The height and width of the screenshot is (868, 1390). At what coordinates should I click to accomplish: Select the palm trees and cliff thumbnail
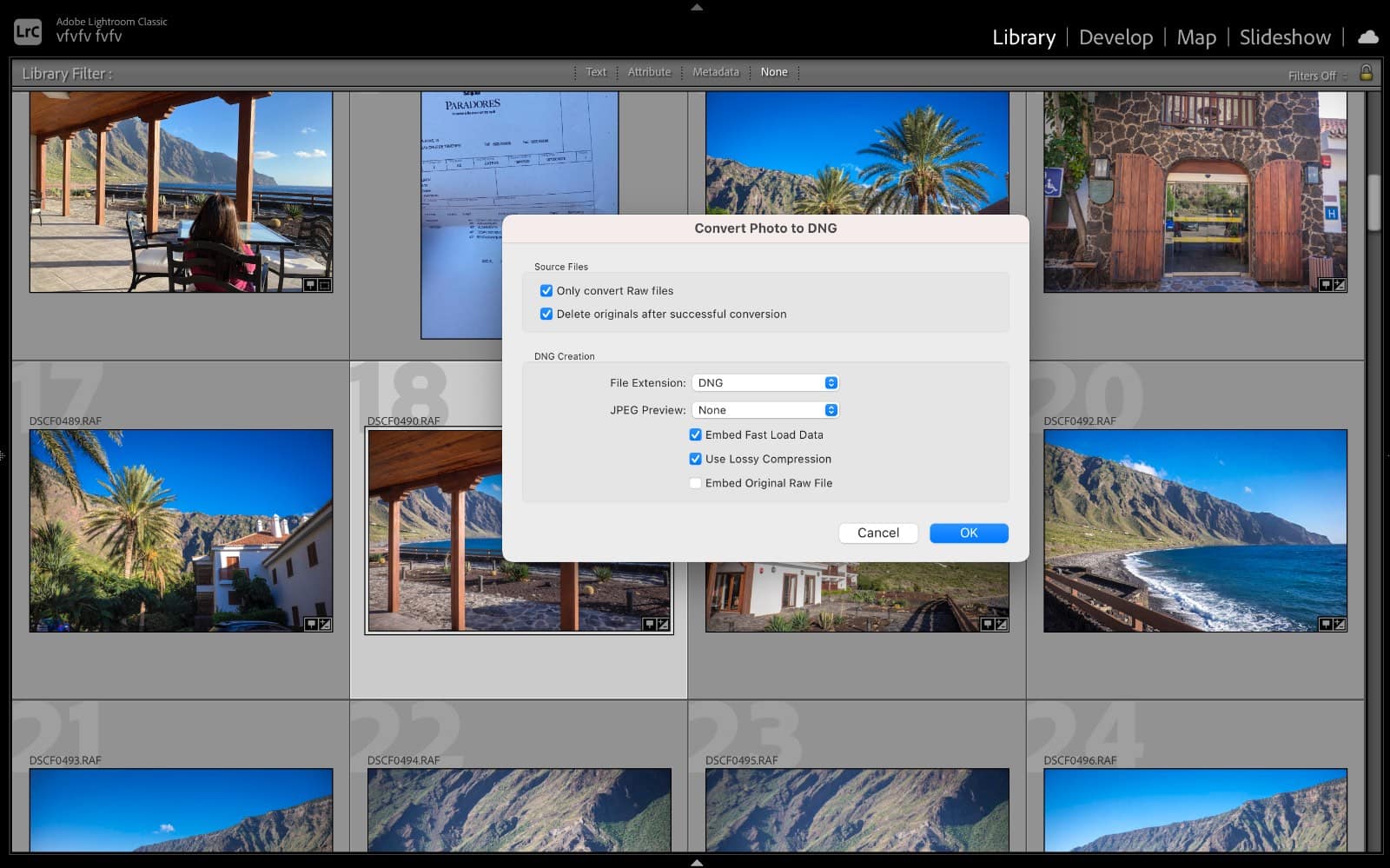pyautogui.click(x=857, y=153)
